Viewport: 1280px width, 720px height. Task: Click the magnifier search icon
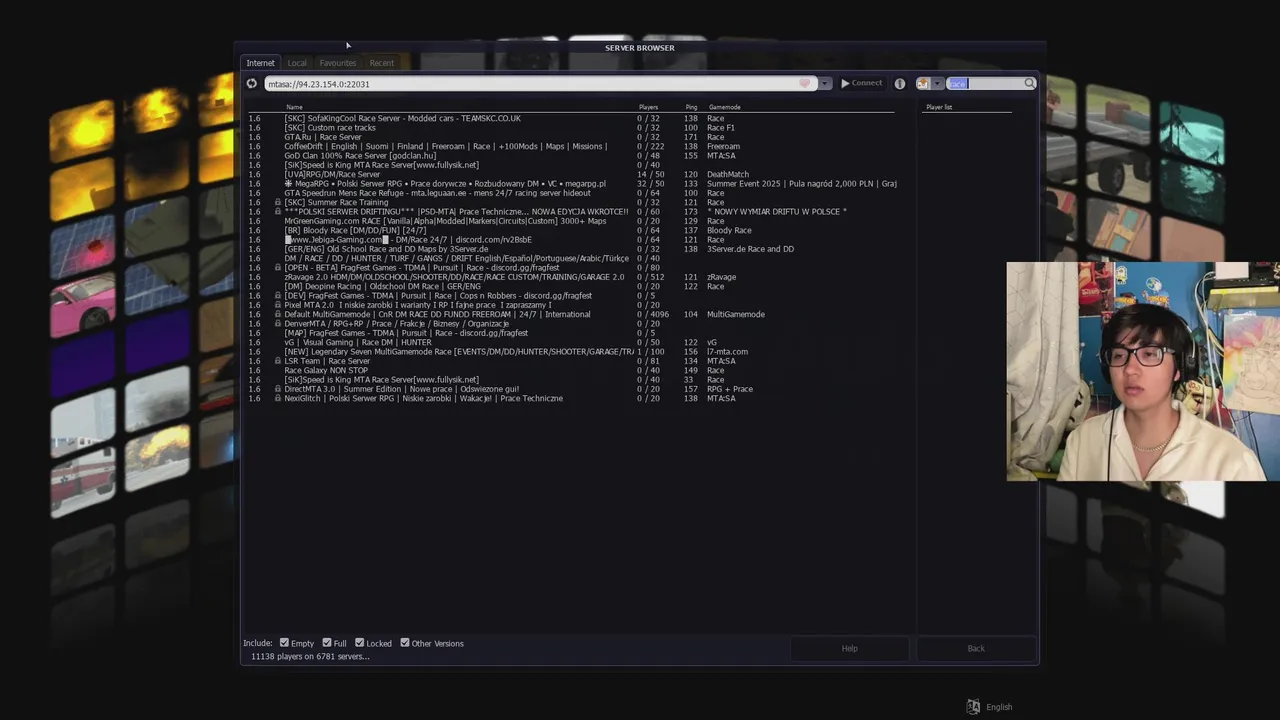pyautogui.click(x=1029, y=84)
